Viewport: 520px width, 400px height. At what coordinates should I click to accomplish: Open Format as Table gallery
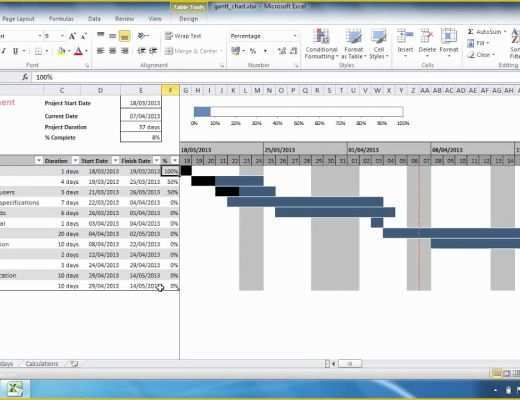click(x=354, y=44)
